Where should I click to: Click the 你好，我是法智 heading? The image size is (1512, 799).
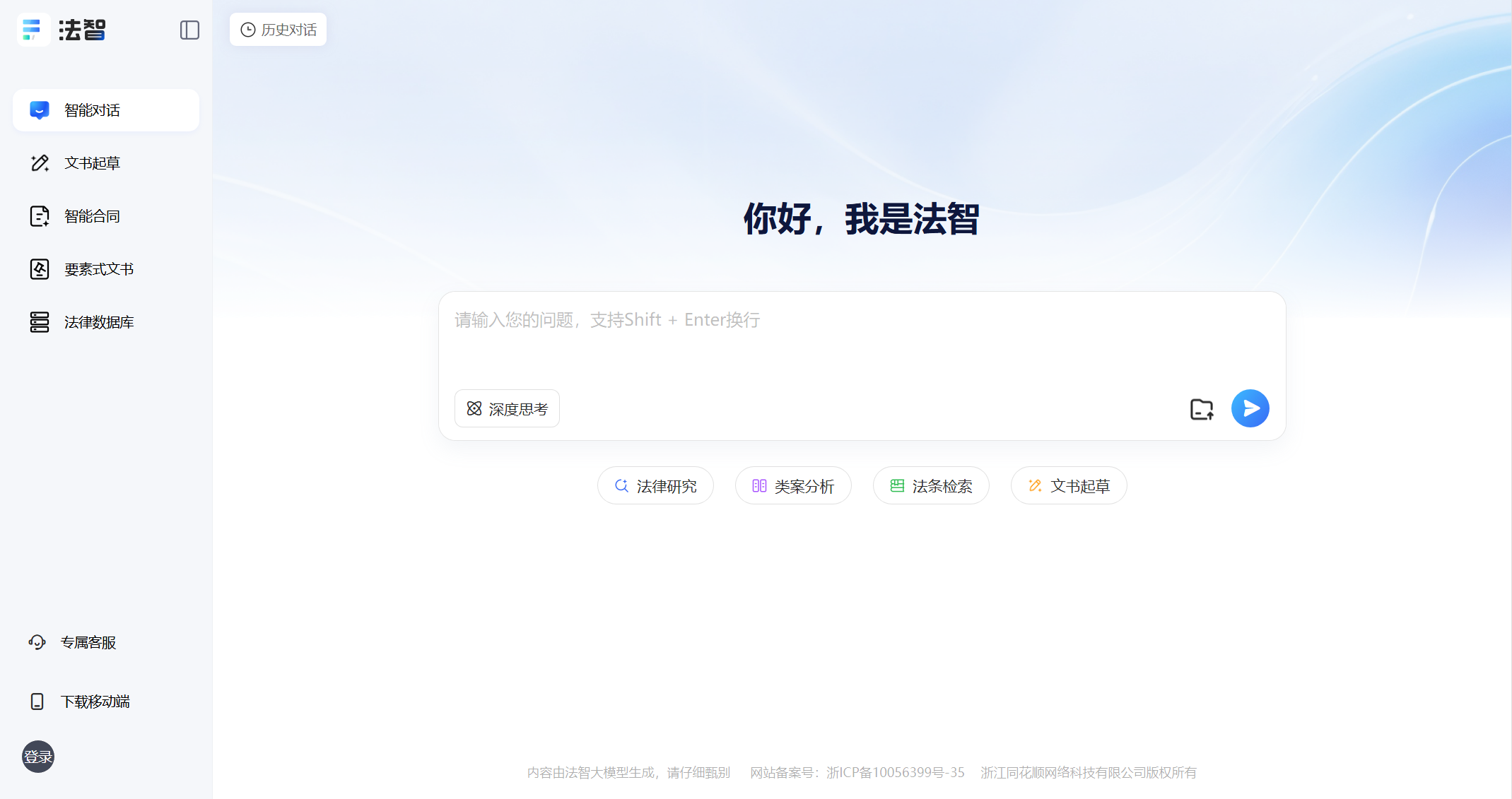(862, 219)
